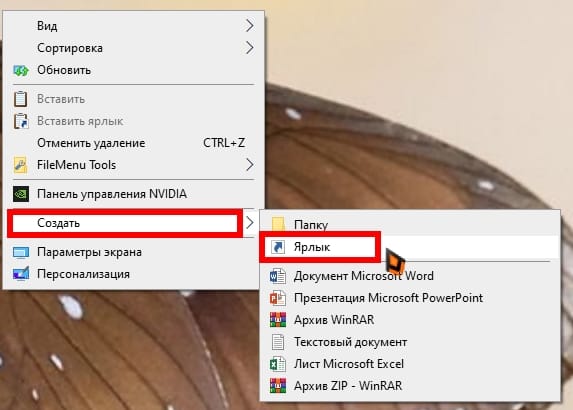The image size is (573, 410).
Task: Click the text document page icon
Action: (x=278, y=342)
